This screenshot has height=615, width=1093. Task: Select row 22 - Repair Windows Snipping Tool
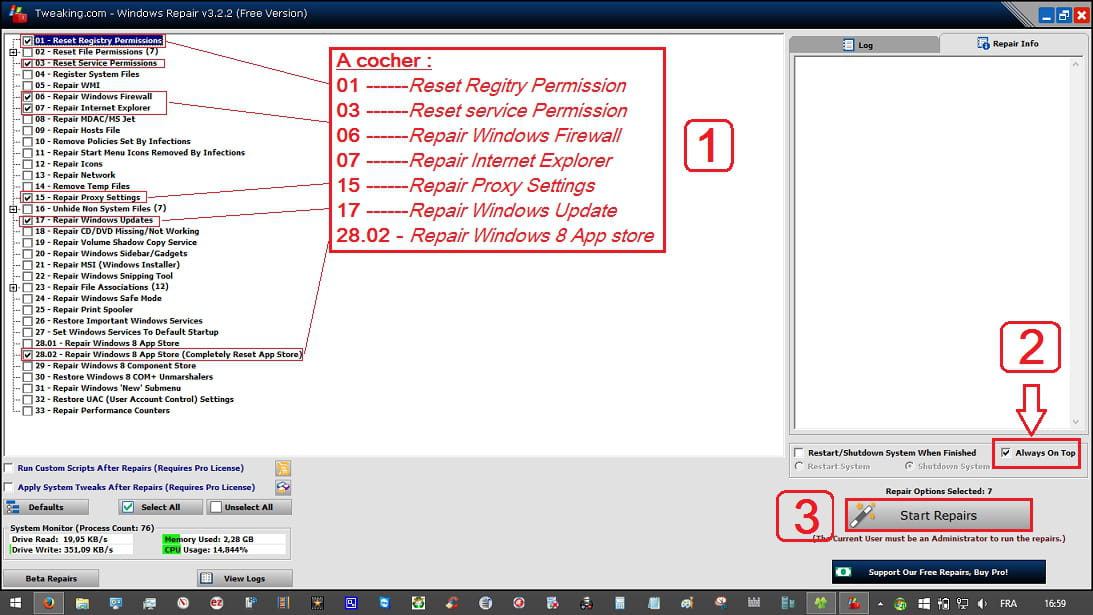click(104, 276)
